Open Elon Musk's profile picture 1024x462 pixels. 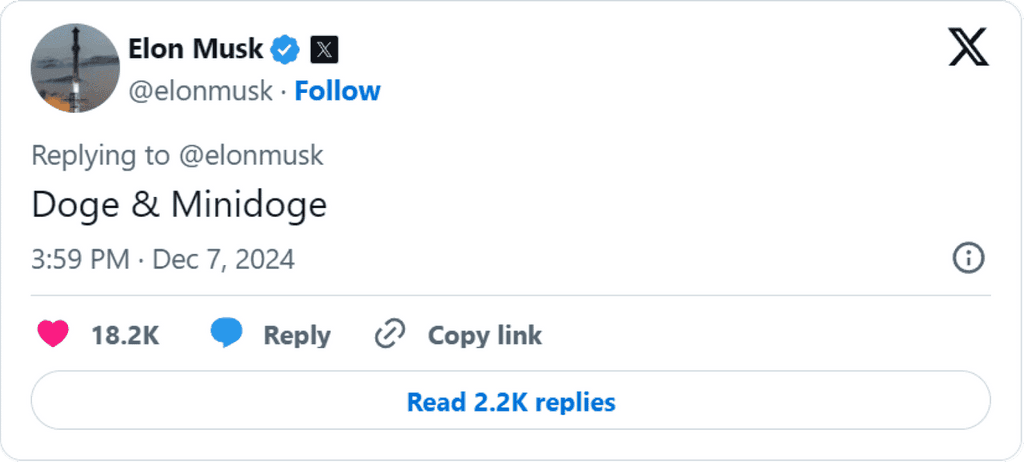(75, 68)
